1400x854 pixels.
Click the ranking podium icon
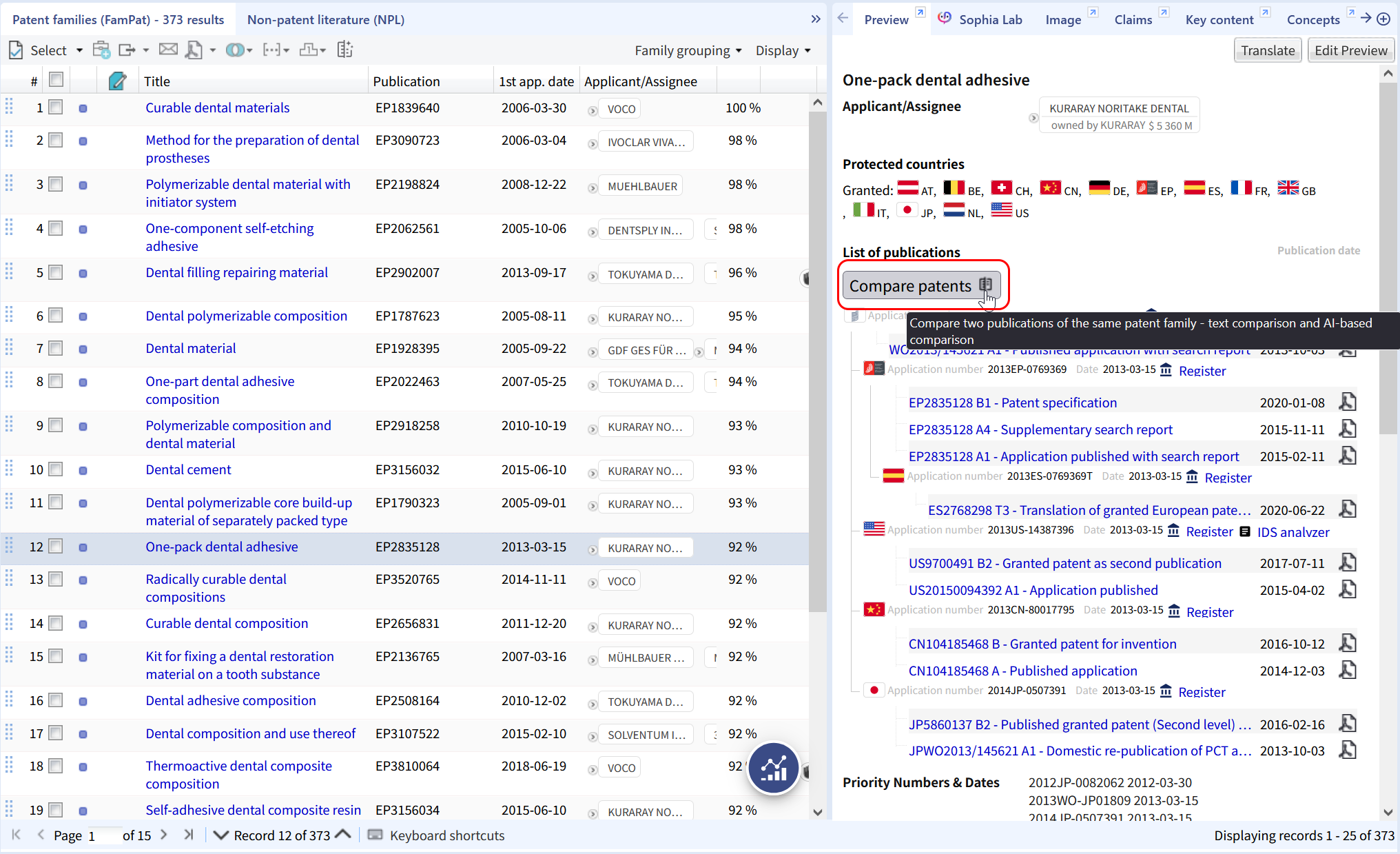pos(309,50)
